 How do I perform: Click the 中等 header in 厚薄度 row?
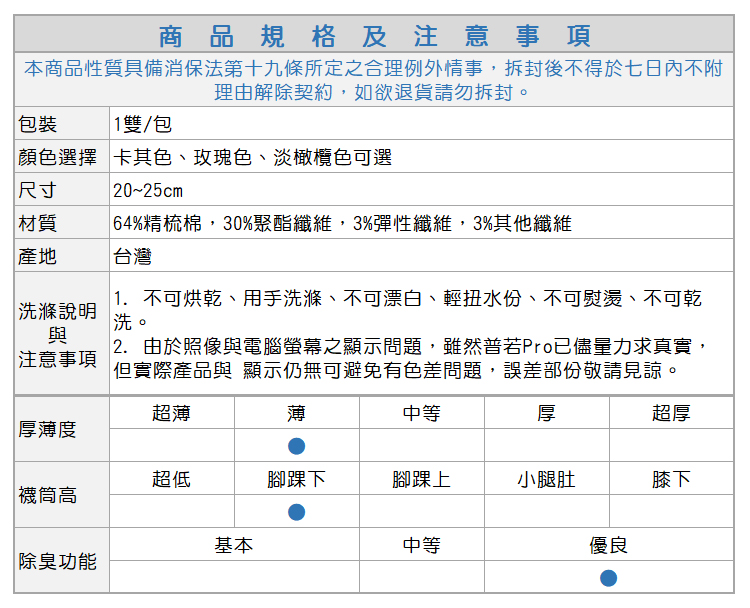click(421, 413)
